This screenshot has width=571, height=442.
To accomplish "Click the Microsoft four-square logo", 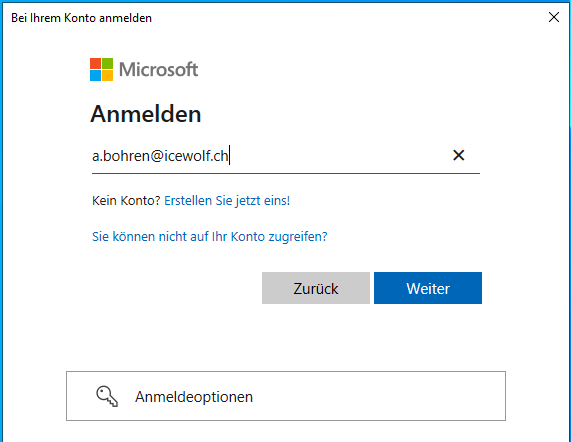I will [101, 69].
